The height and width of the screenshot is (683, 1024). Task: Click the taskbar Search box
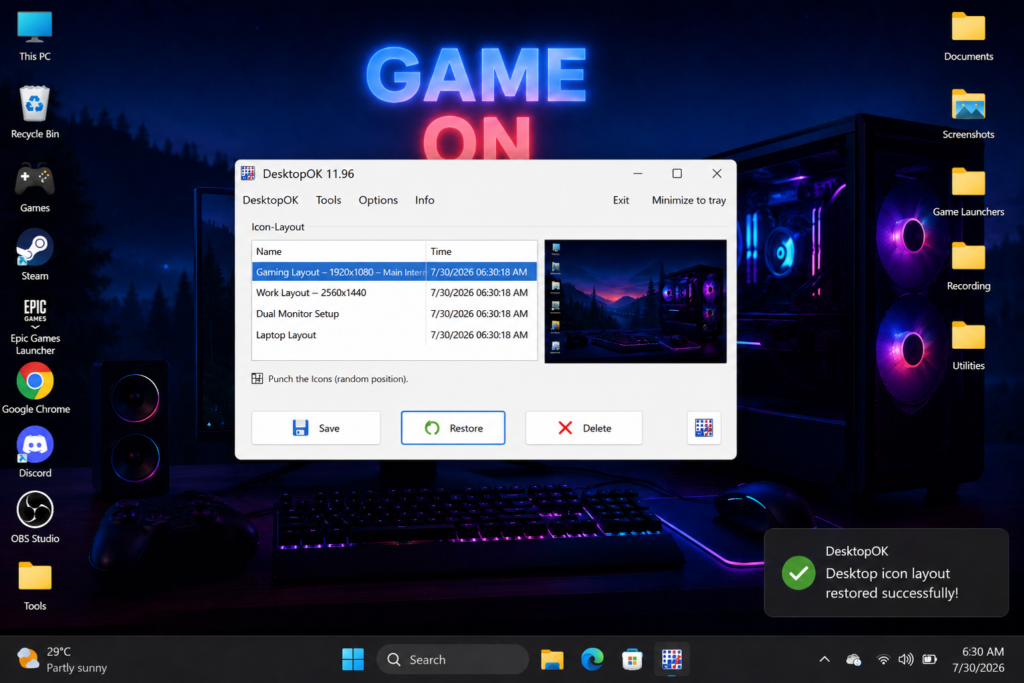(452, 659)
